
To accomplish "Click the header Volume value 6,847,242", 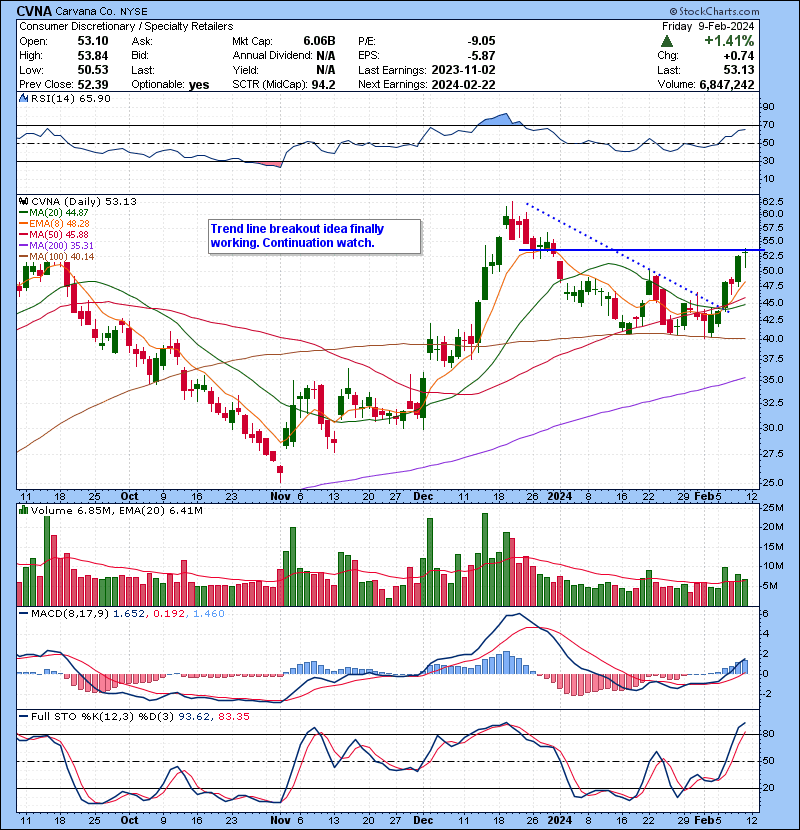I will point(727,85).
